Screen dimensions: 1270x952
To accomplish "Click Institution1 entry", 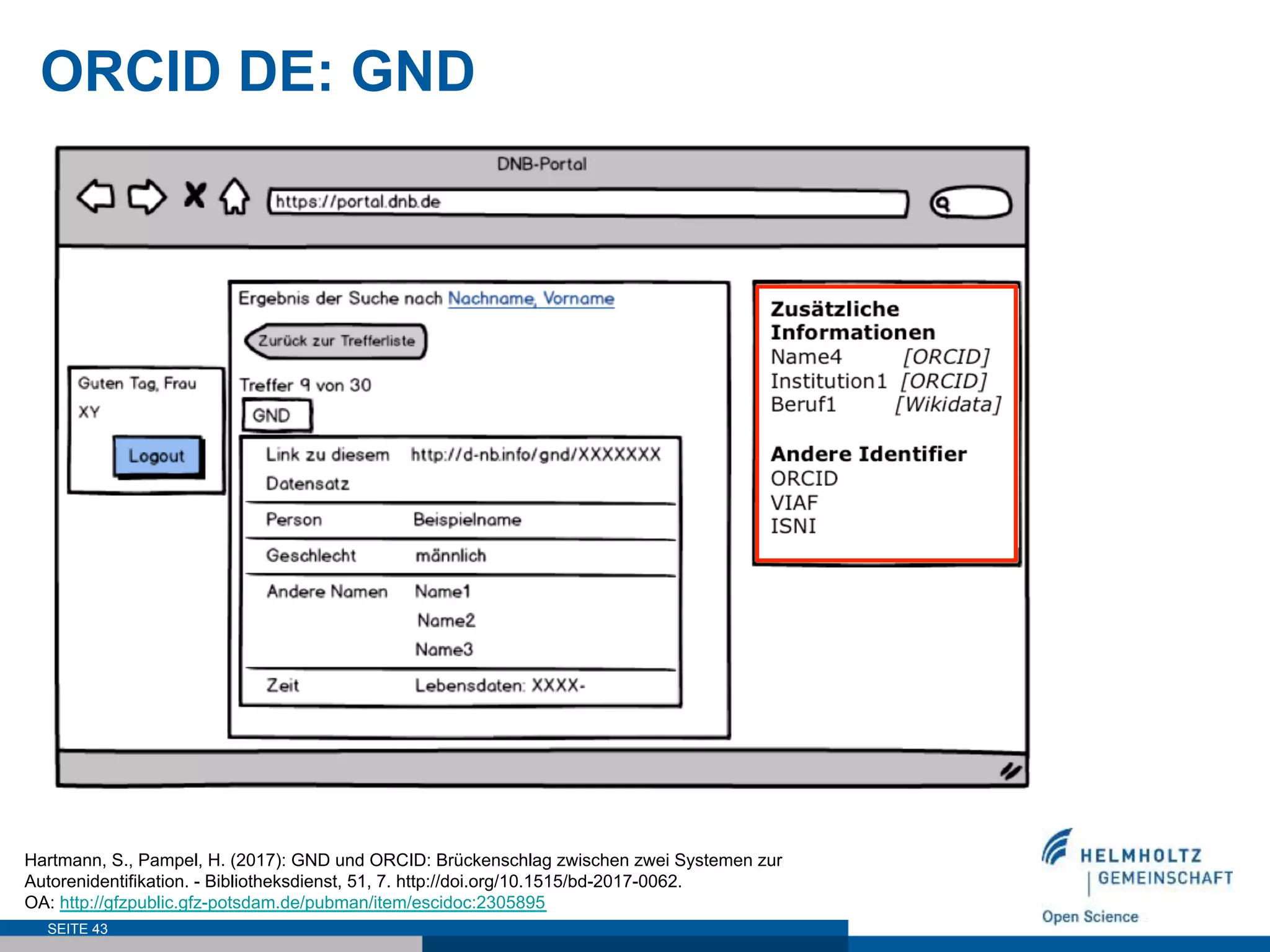I will 828,381.
